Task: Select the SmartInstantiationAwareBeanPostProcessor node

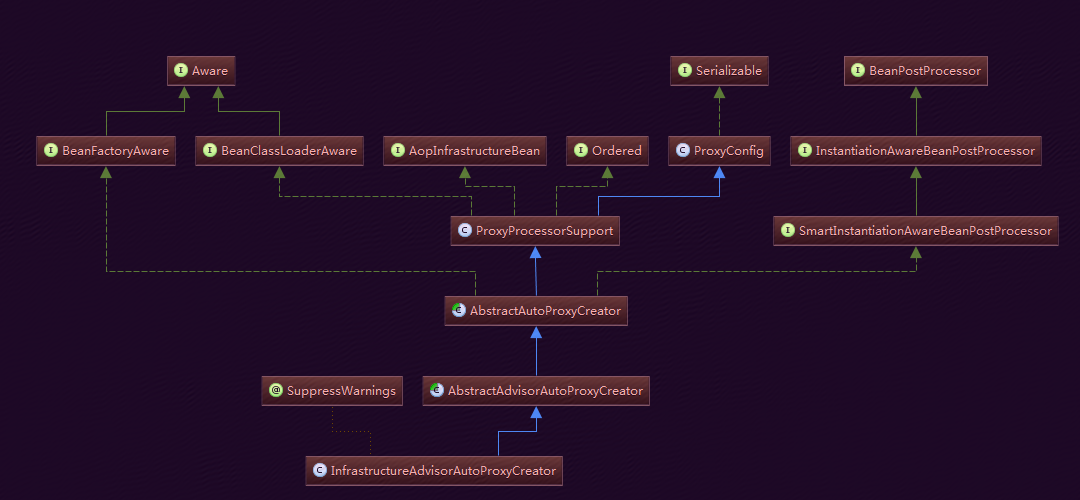Action: [916, 231]
